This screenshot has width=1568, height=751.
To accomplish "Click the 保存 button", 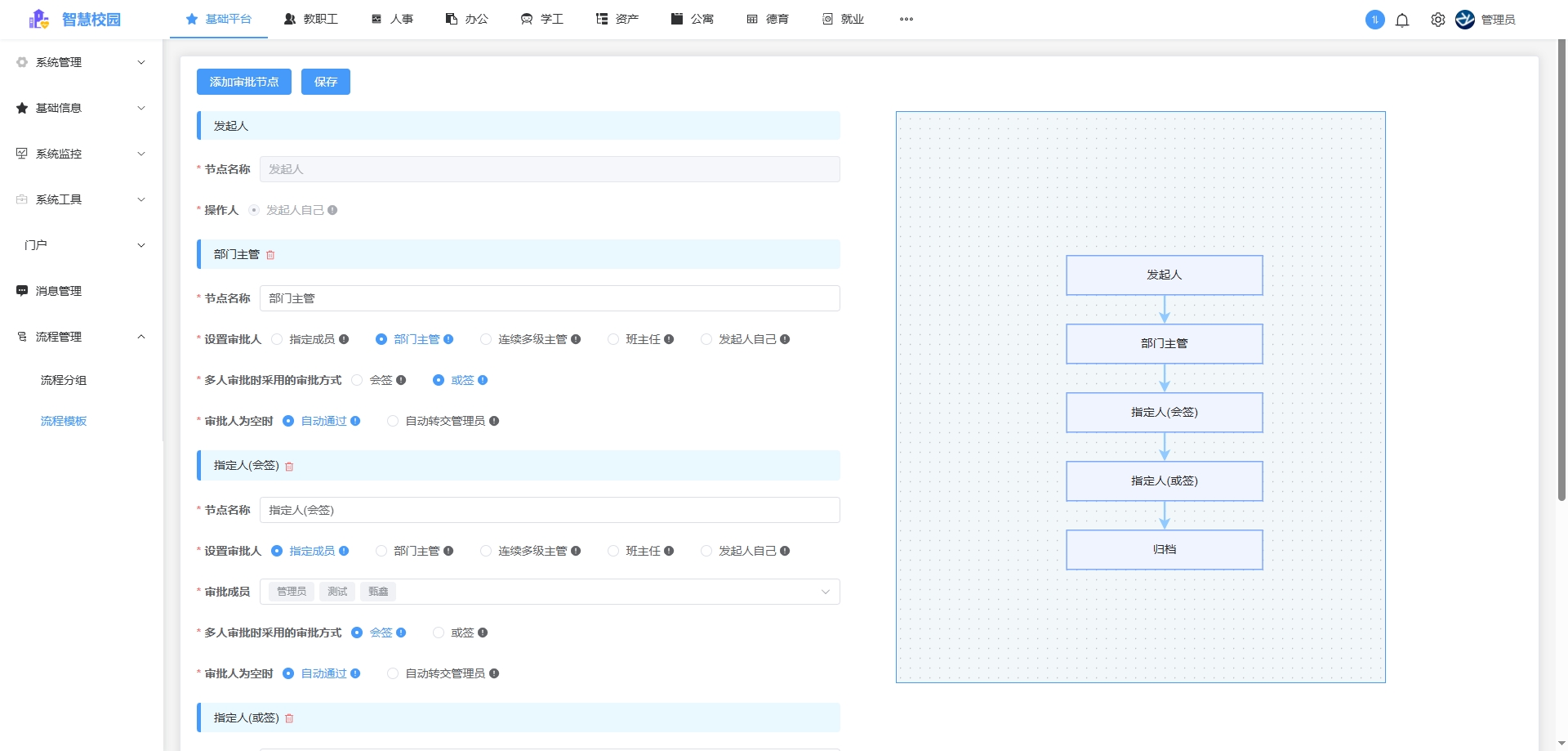I will coord(325,82).
